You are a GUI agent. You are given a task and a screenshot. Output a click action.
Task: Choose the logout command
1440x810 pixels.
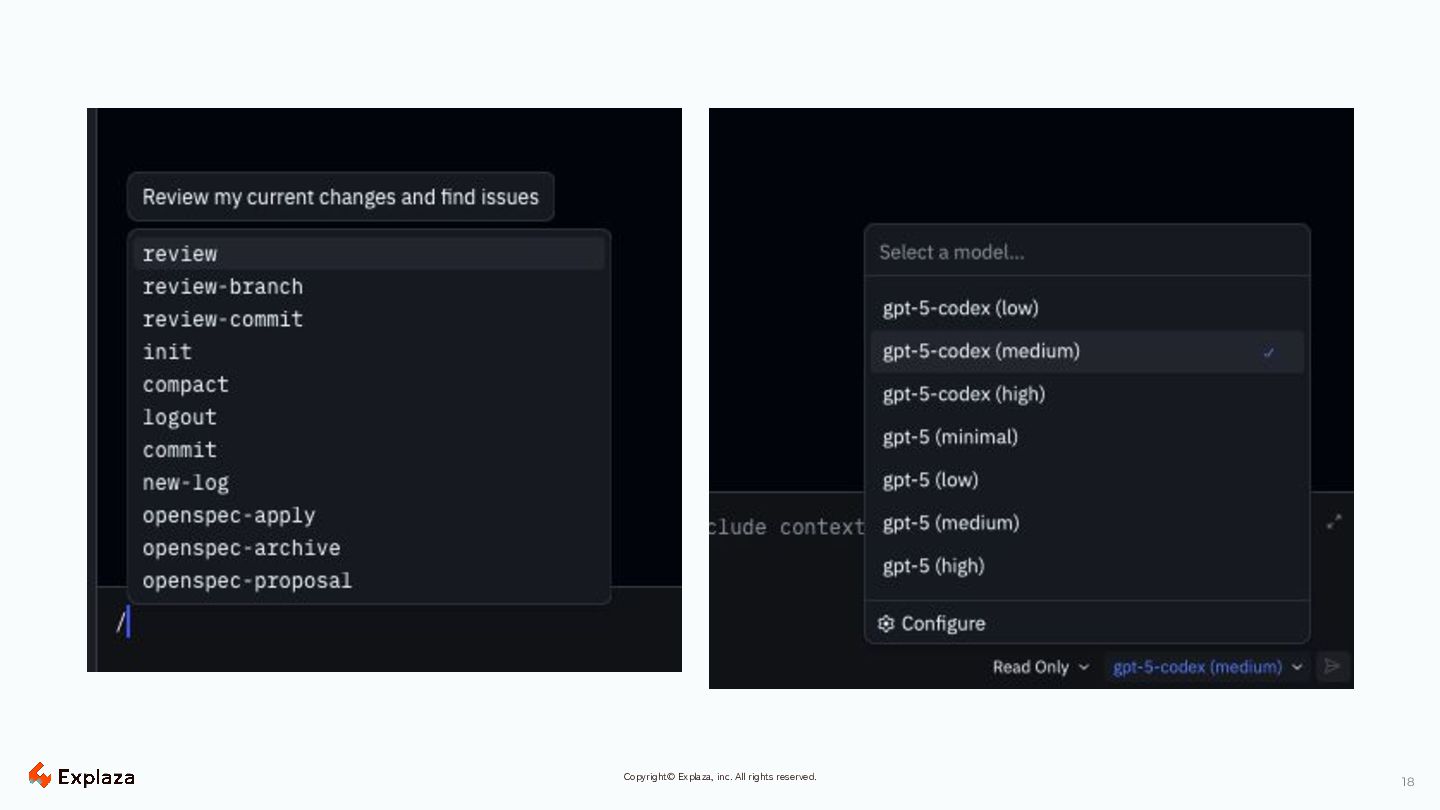pyautogui.click(x=369, y=418)
